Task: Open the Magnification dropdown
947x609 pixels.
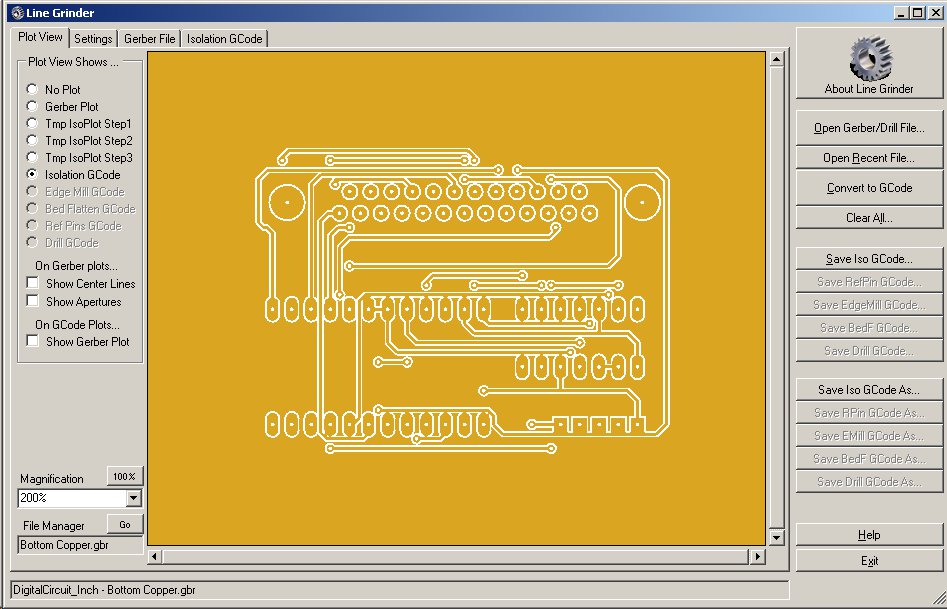Action: tap(133, 497)
